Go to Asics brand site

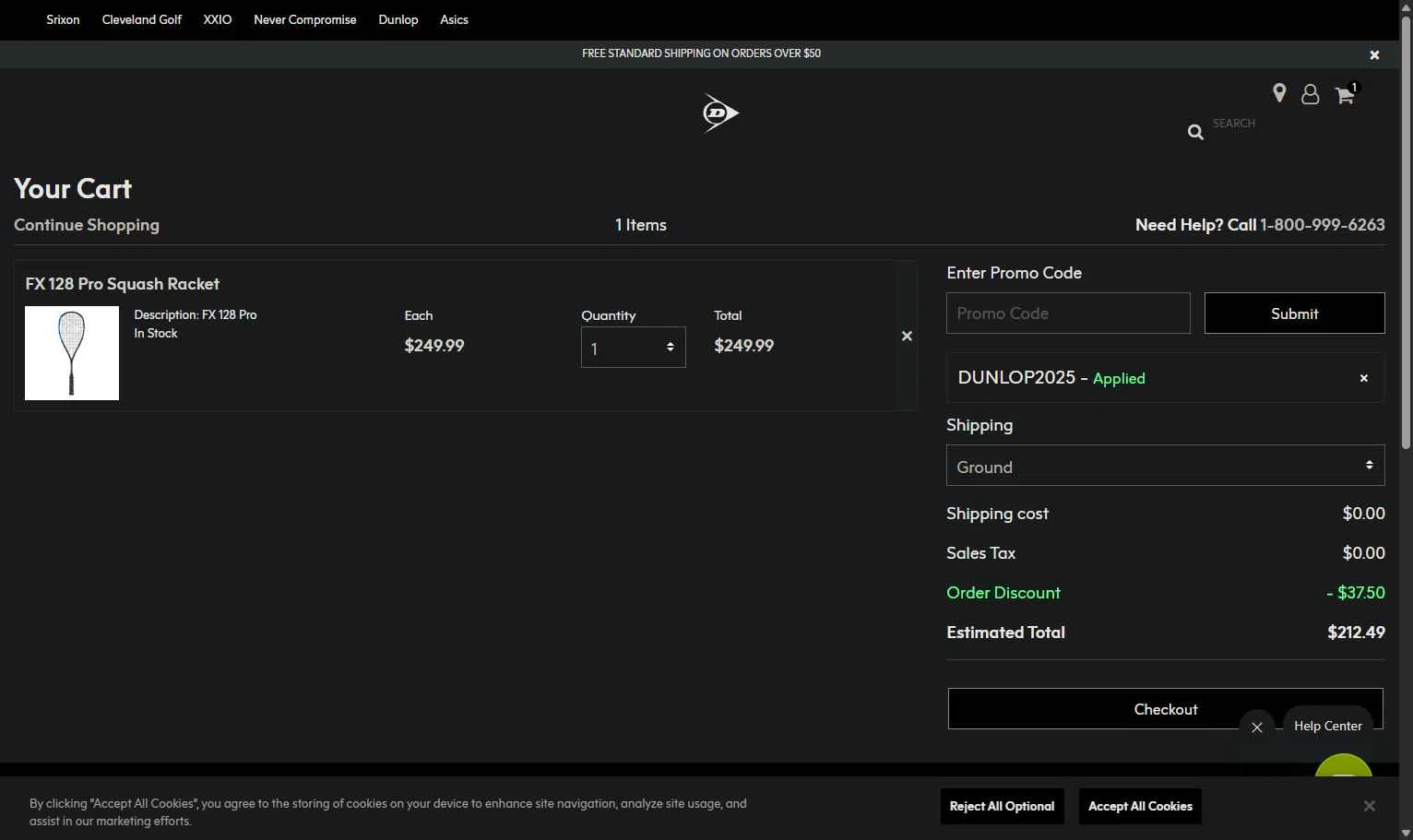tap(454, 19)
